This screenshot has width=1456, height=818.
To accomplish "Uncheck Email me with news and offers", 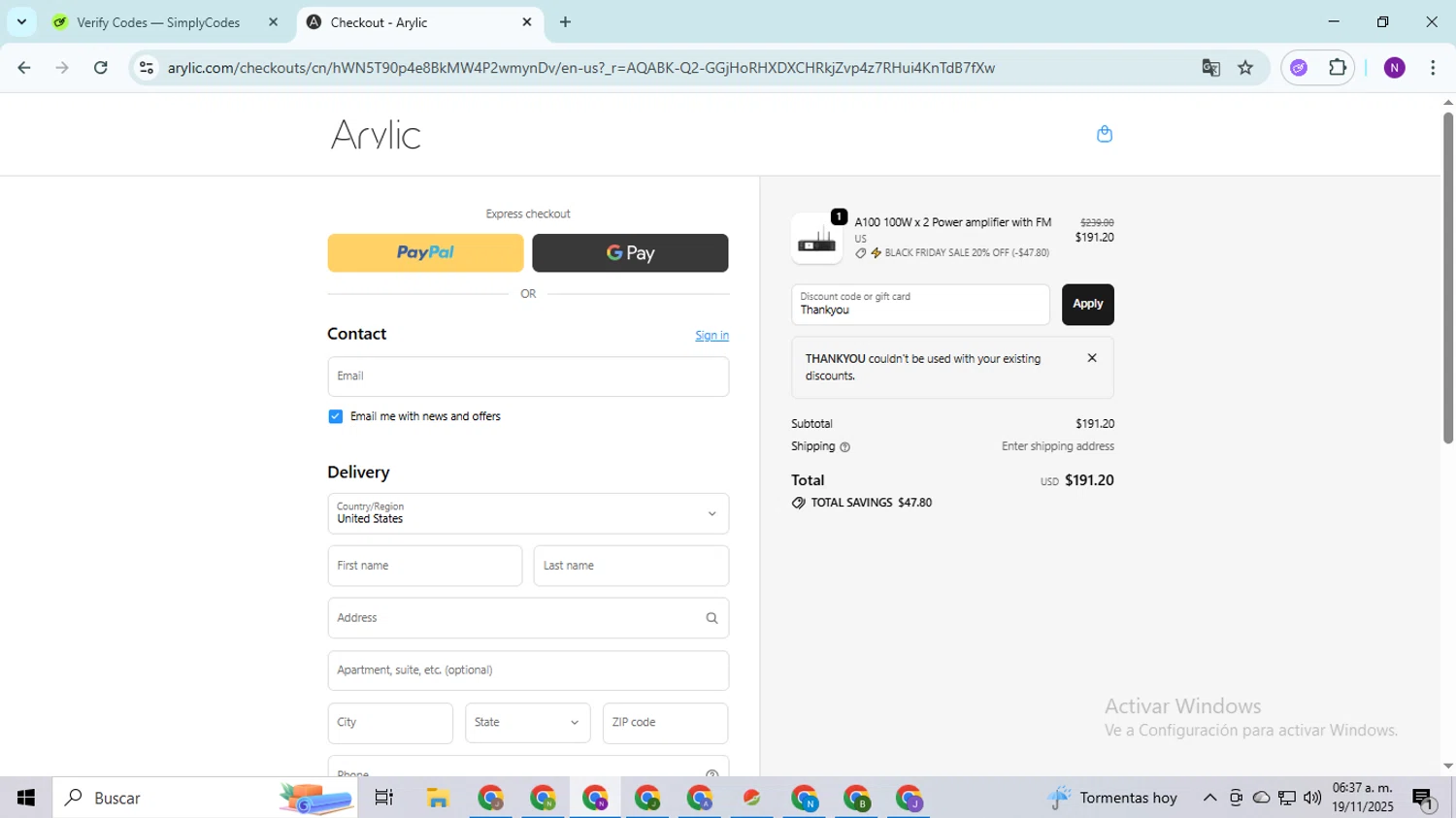I will [336, 416].
